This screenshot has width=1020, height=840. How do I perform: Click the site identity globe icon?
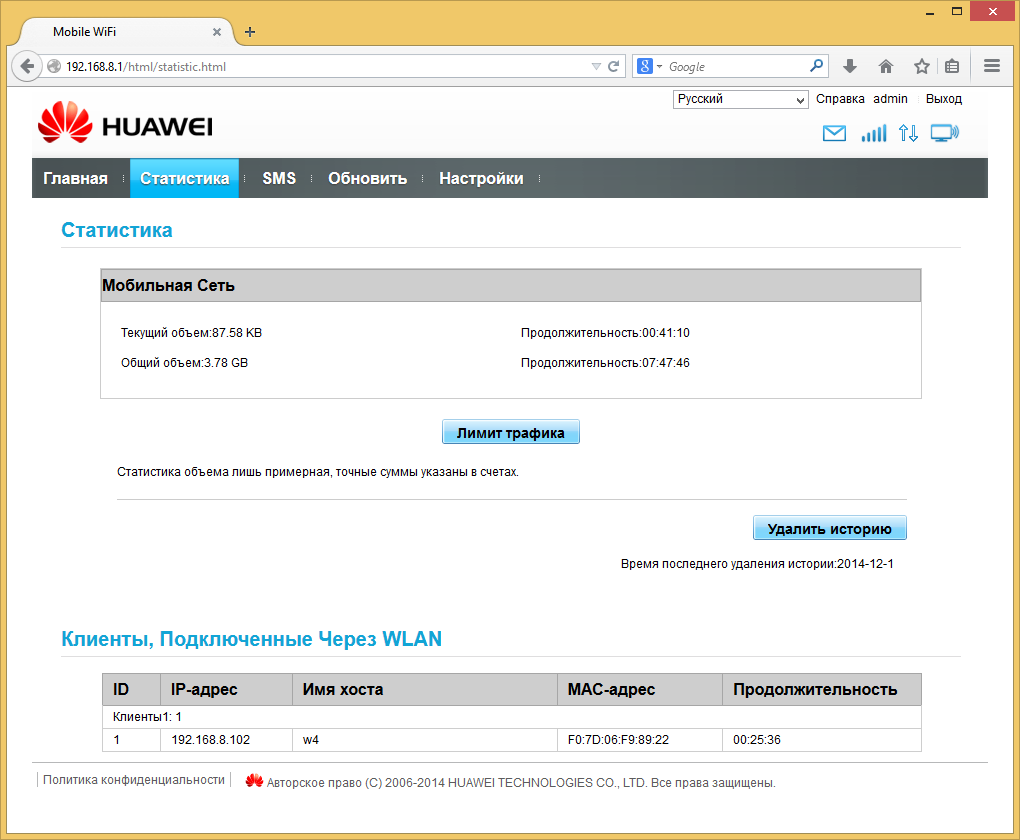click(x=54, y=66)
